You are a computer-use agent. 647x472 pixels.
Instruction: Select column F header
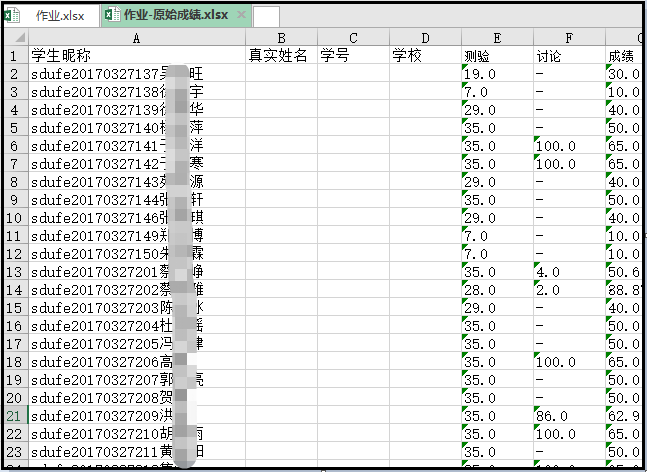pos(569,38)
